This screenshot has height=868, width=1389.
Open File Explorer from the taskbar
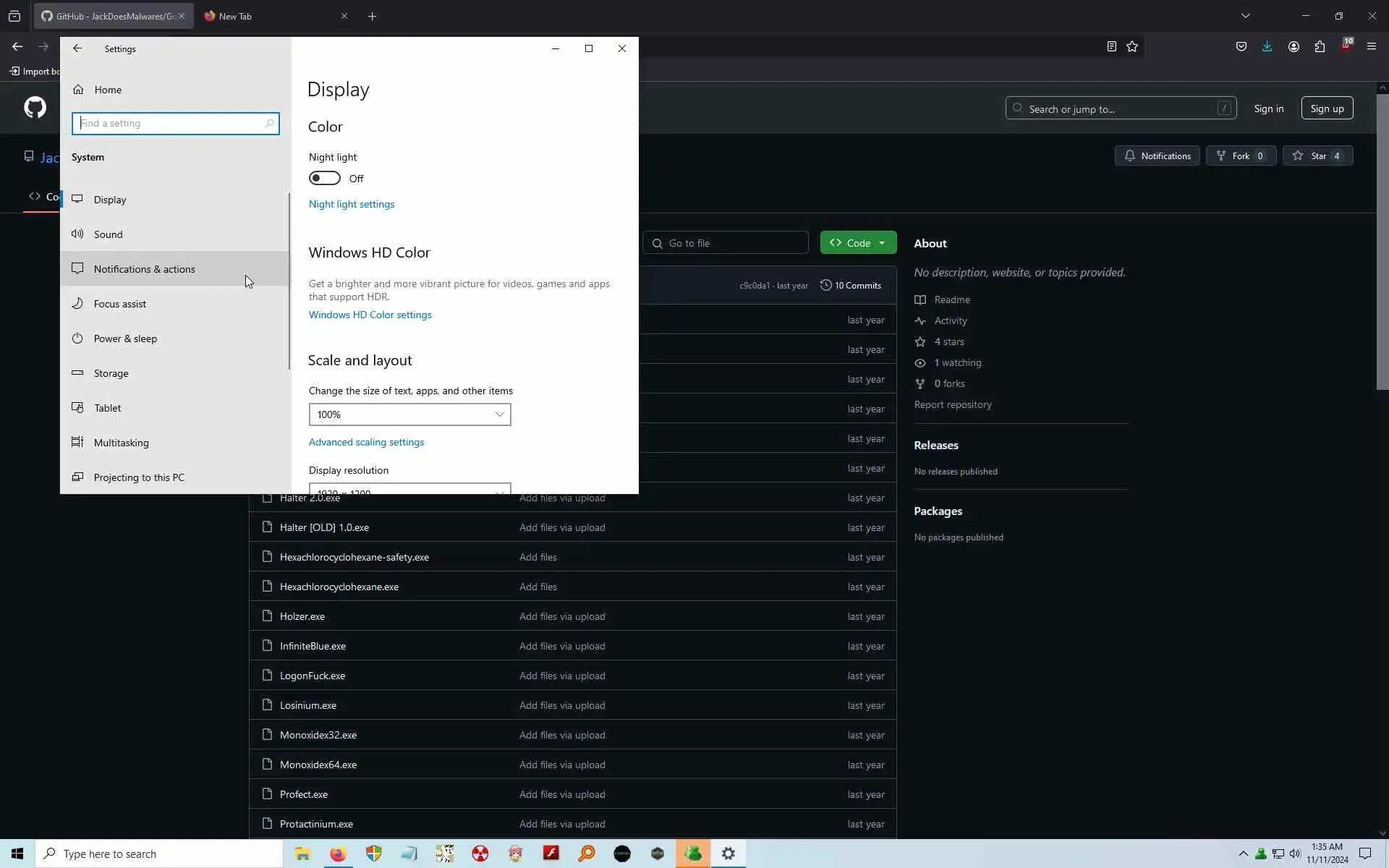(302, 854)
